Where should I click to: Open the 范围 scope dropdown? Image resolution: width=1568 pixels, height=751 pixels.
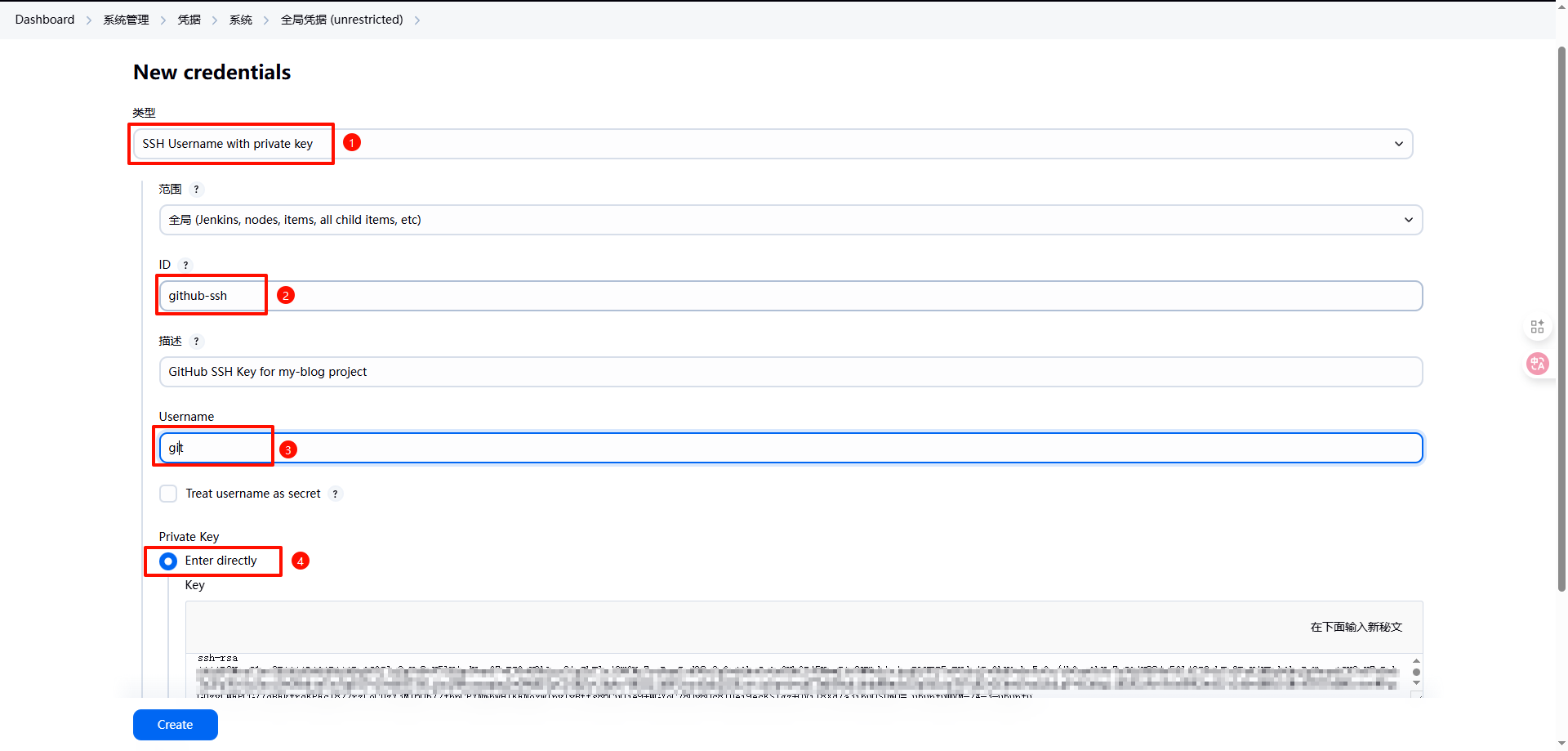tap(790, 220)
